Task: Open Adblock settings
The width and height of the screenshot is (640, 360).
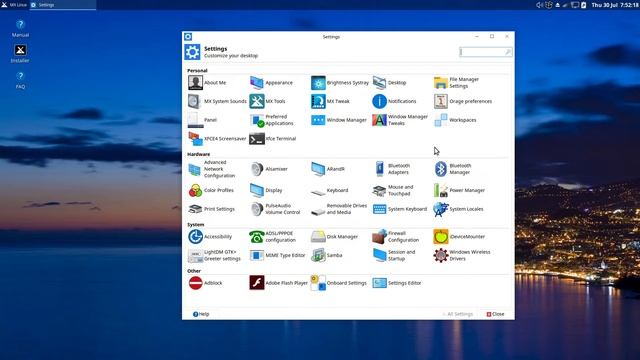Action: (205, 283)
